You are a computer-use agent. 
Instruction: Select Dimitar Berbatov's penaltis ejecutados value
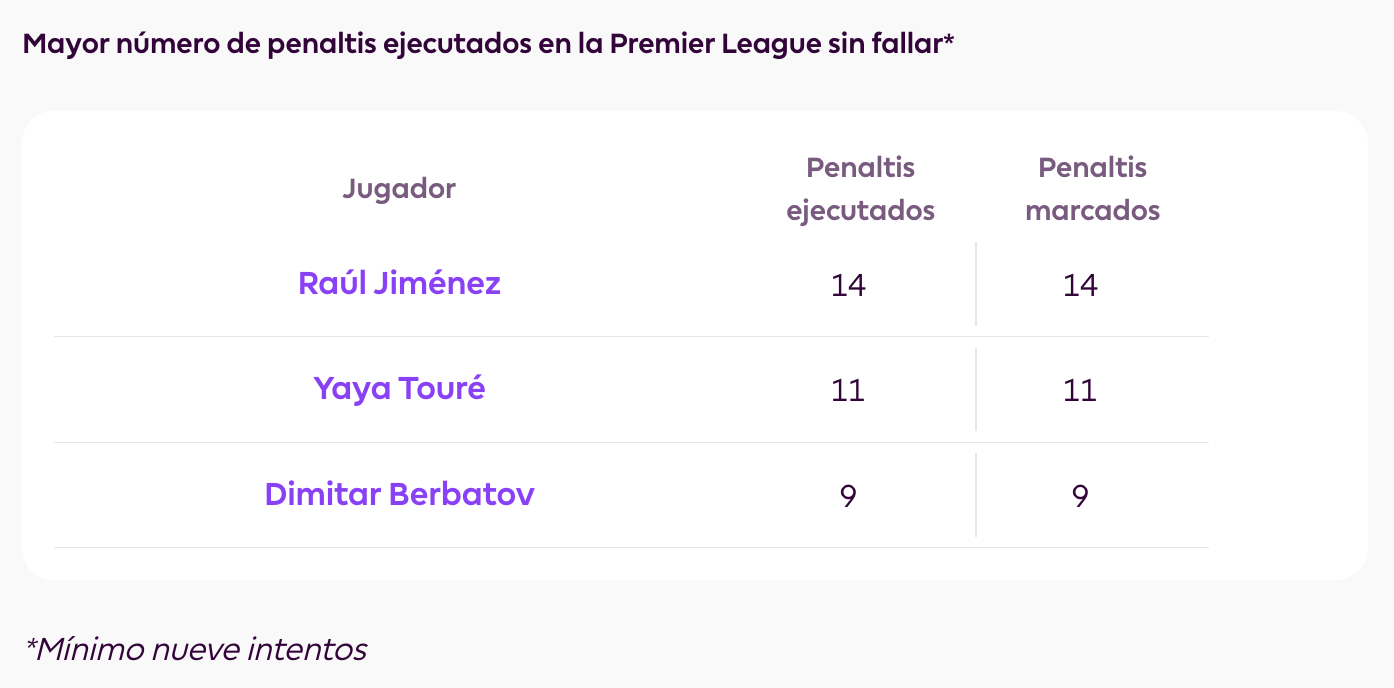coord(848,496)
